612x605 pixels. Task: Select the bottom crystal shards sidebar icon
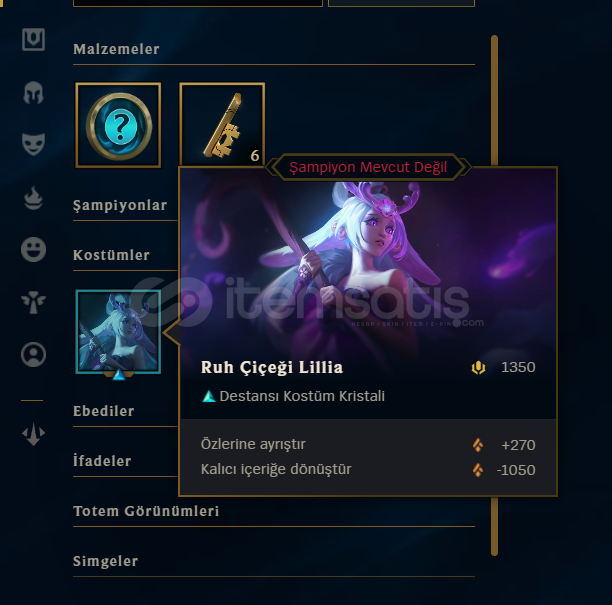tap(34, 434)
